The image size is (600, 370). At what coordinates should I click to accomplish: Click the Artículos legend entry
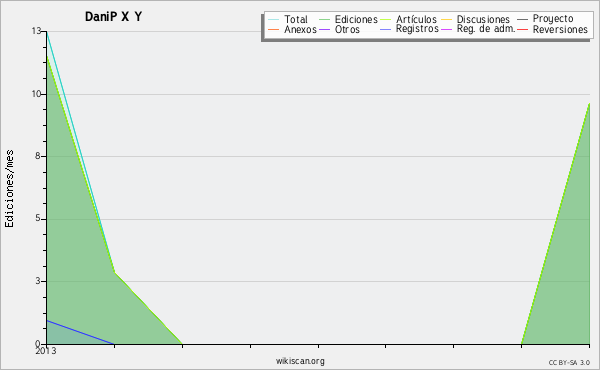tap(409, 19)
